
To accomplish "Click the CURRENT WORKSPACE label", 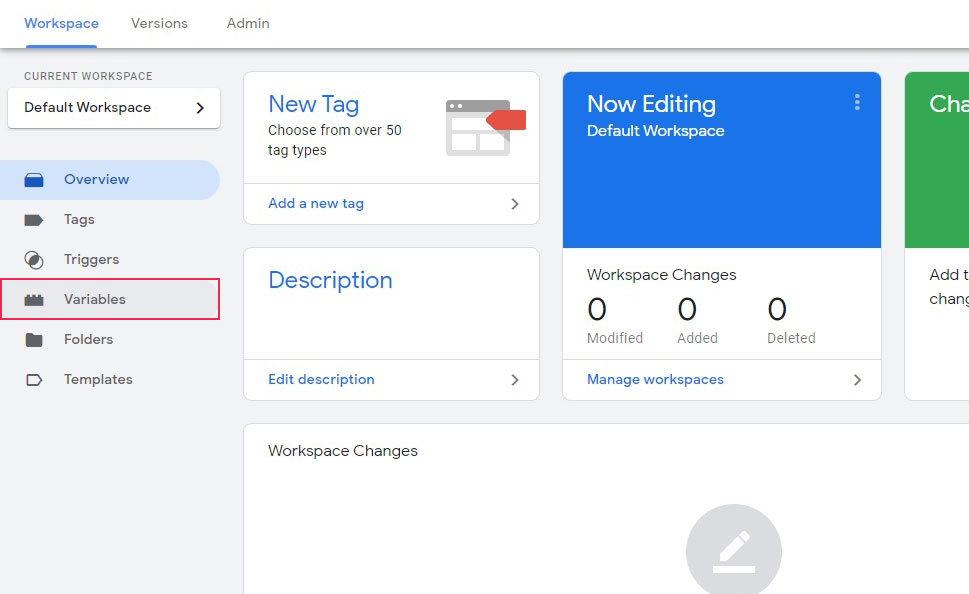I will 88,76.
